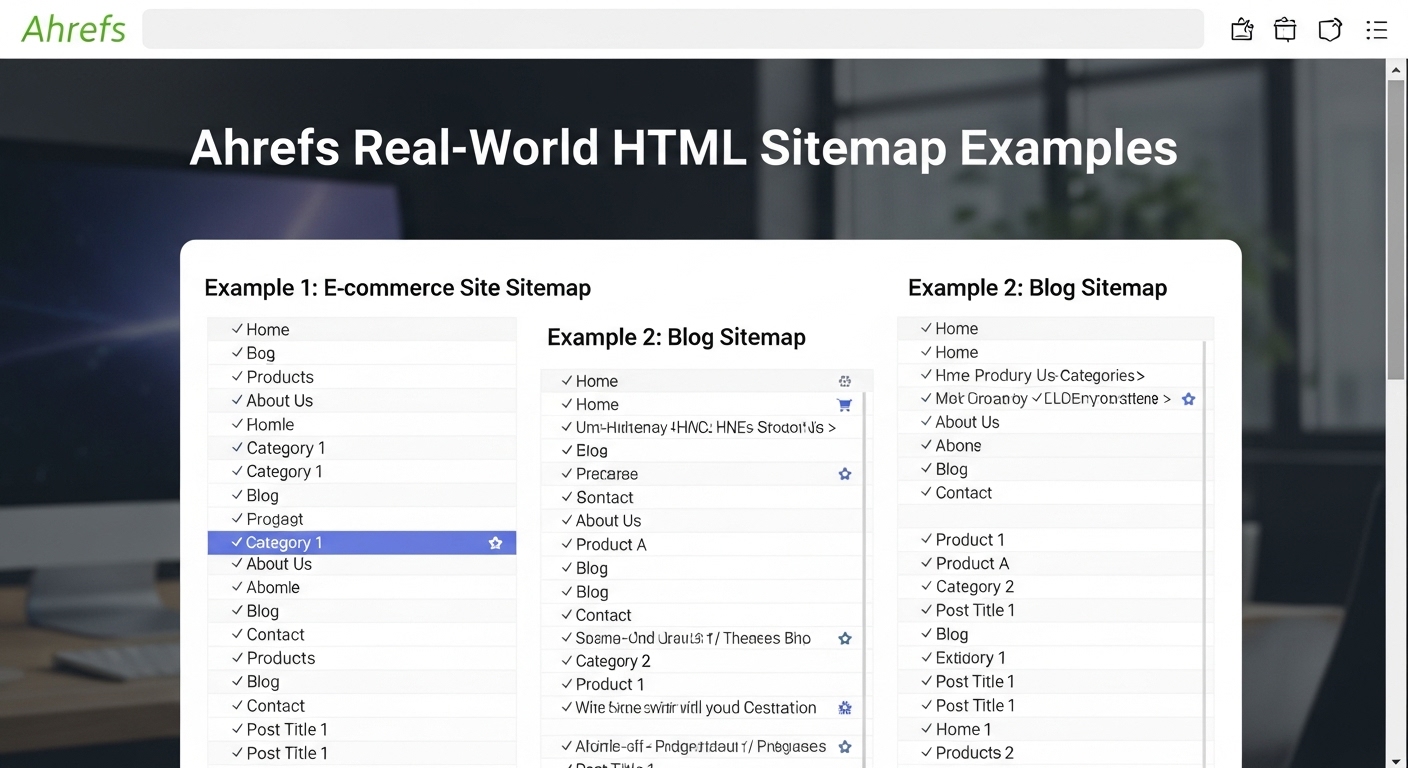The height and width of the screenshot is (768, 1408).
Task: Click the page's vertical scrollbar thumb
Action: 1397,229
